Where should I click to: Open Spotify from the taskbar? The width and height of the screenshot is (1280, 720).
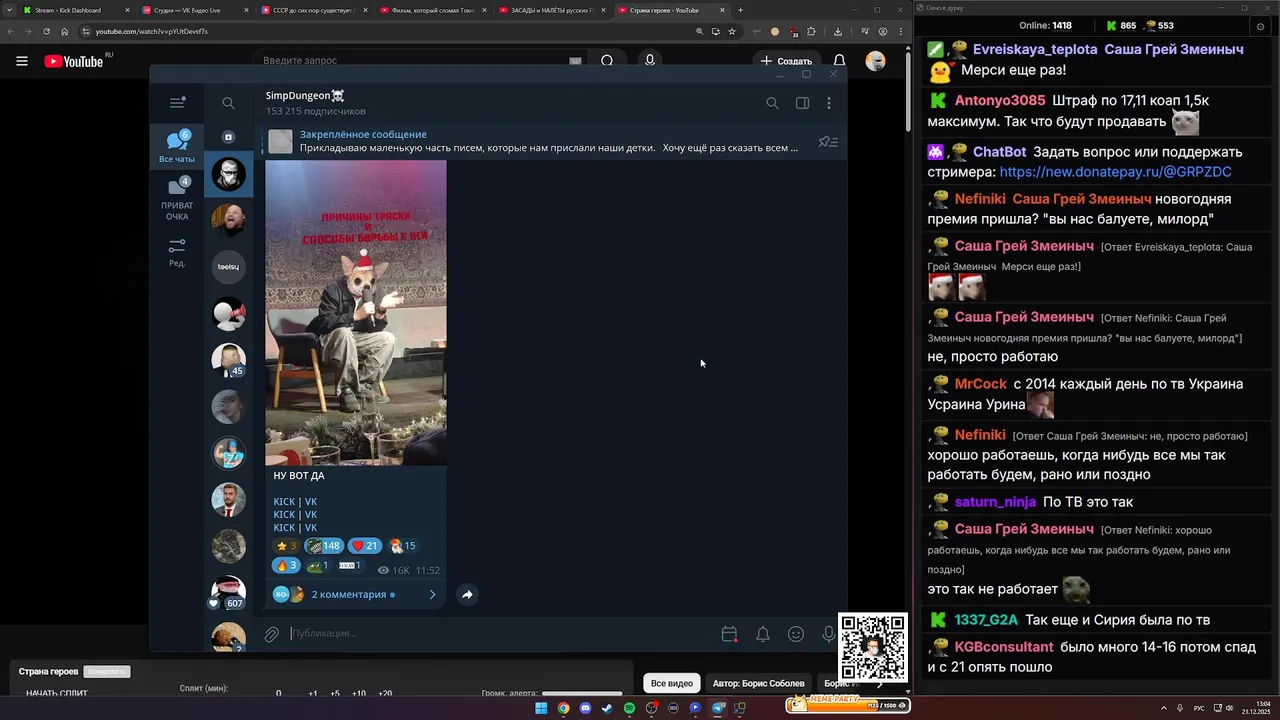coord(629,708)
